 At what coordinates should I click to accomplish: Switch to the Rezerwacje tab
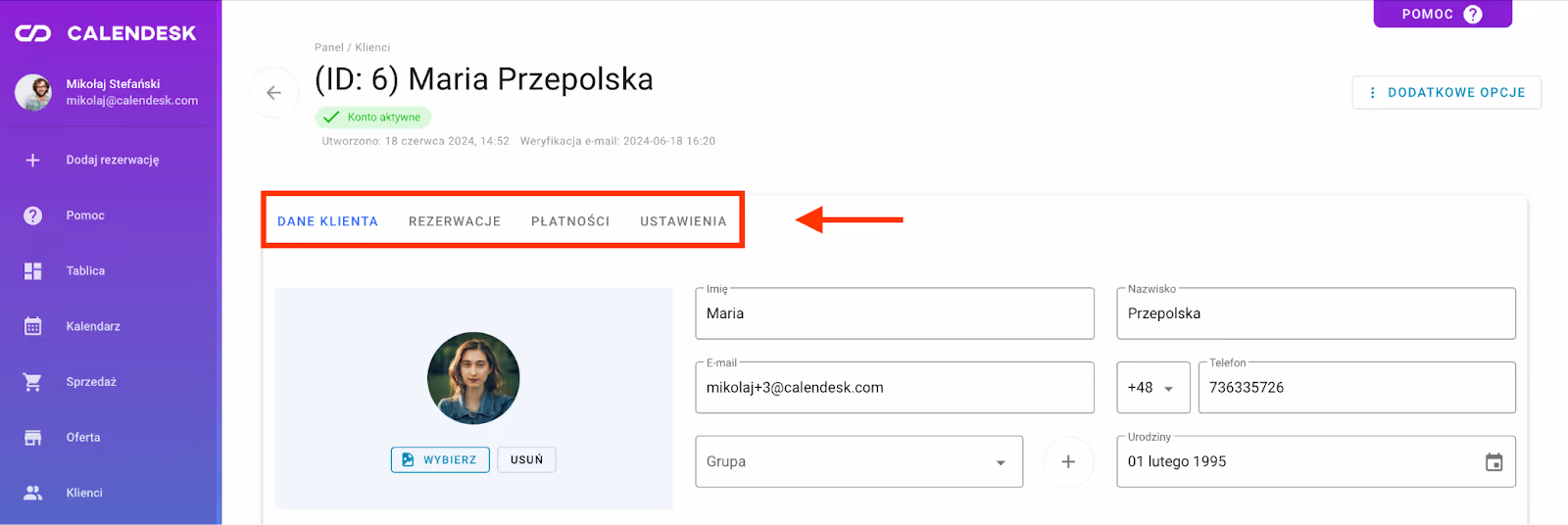(x=455, y=221)
